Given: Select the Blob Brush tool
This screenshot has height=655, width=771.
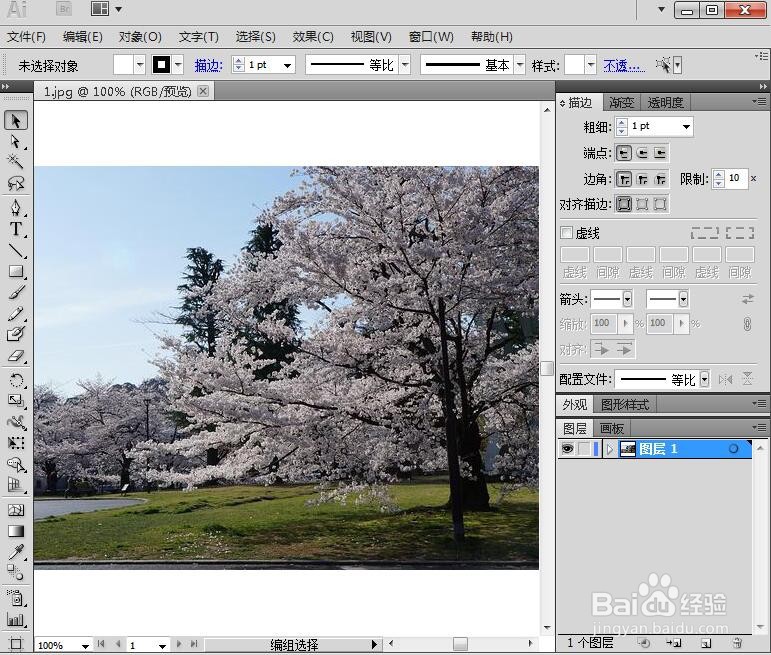Looking at the screenshot, I should click(16, 334).
